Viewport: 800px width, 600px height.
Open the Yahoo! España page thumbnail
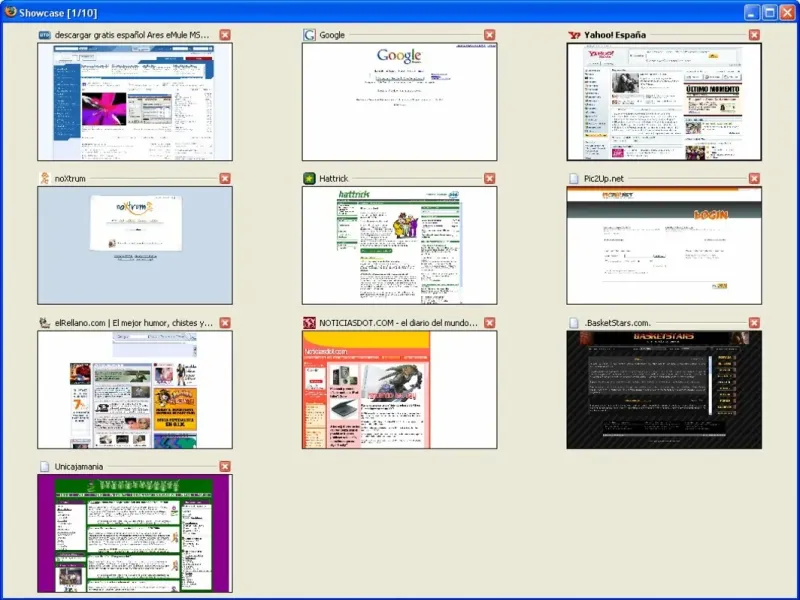click(x=664, y=102)
